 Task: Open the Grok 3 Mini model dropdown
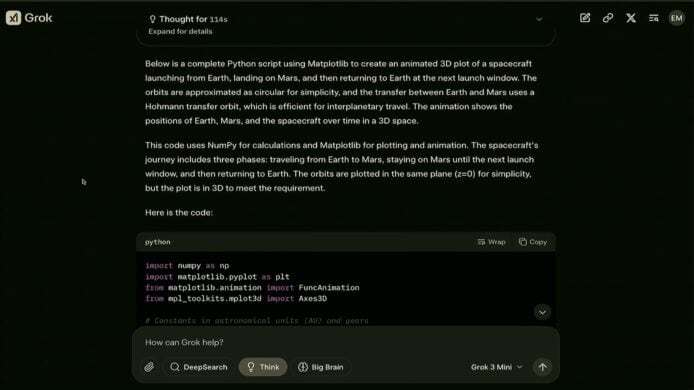pyautogui.click(x=497, y=367)
